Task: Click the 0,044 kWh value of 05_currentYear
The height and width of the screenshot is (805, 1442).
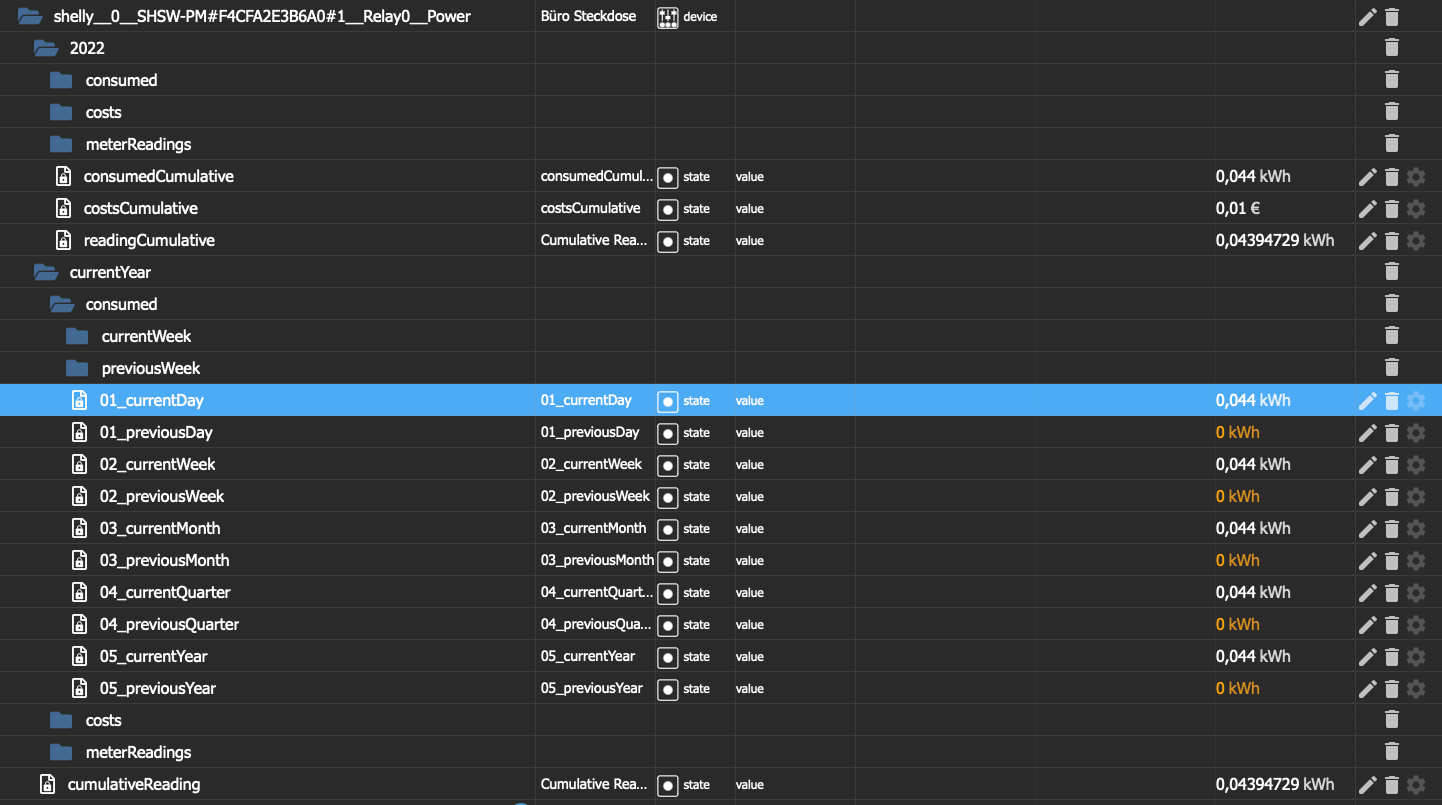Action: (x=1253, y=656)
